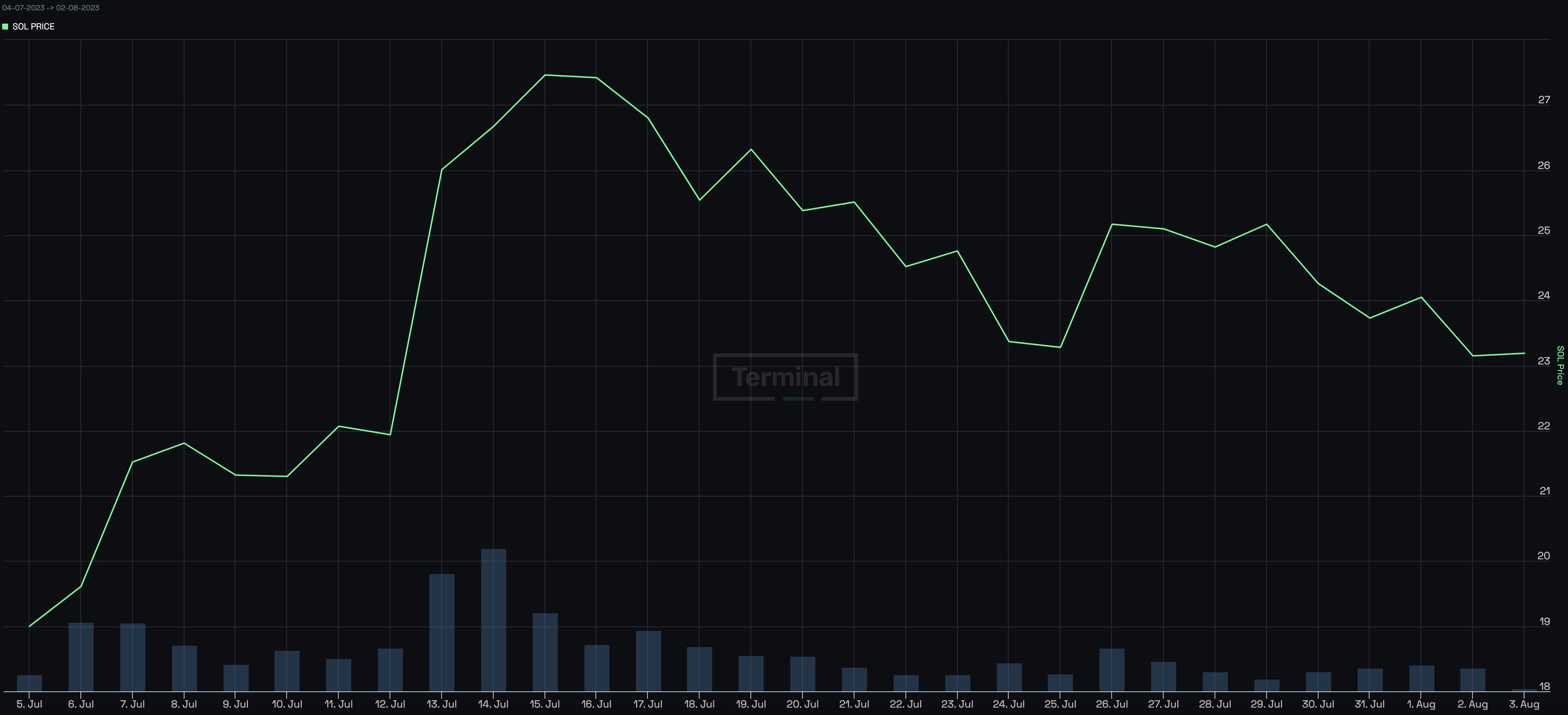
Task: Click the y-axis value 26
Action: tap(1544, 166)
